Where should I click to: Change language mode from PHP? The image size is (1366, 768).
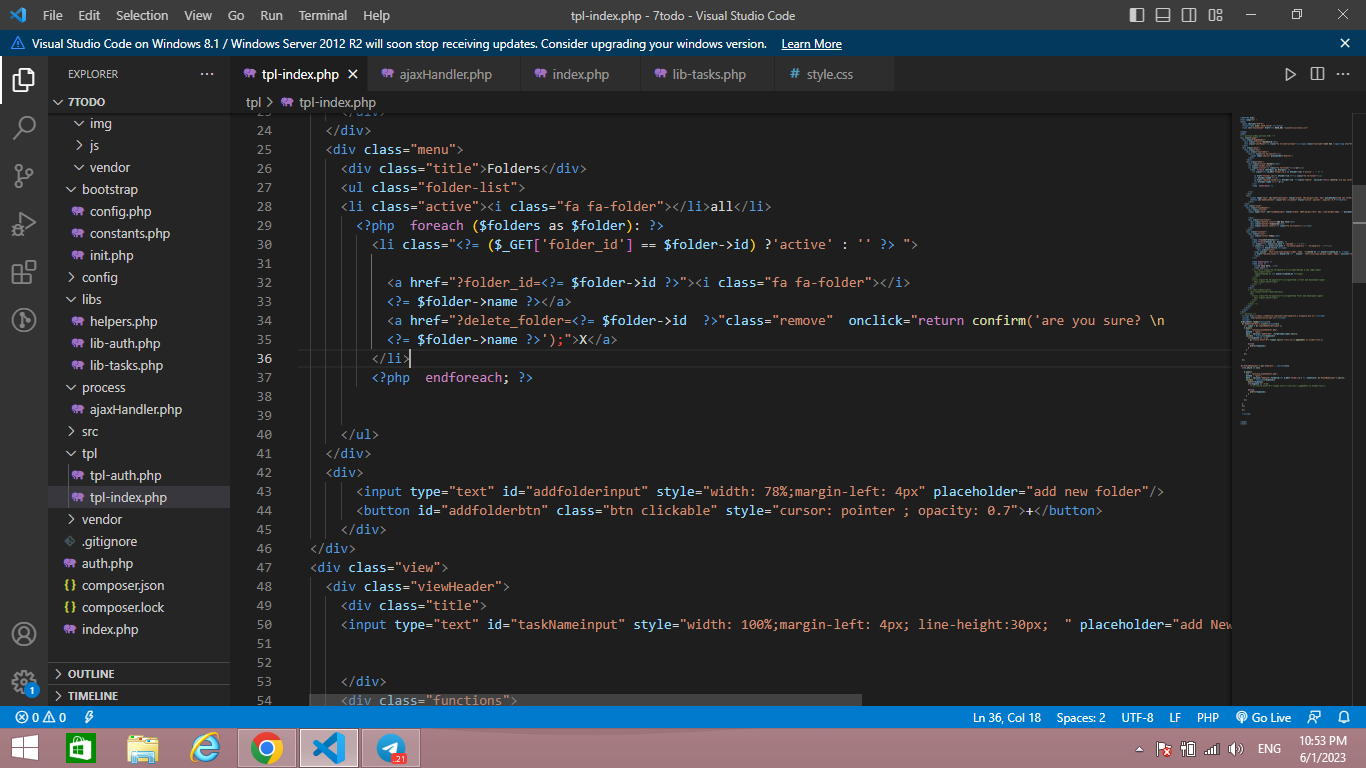(x=1208, y=717)
